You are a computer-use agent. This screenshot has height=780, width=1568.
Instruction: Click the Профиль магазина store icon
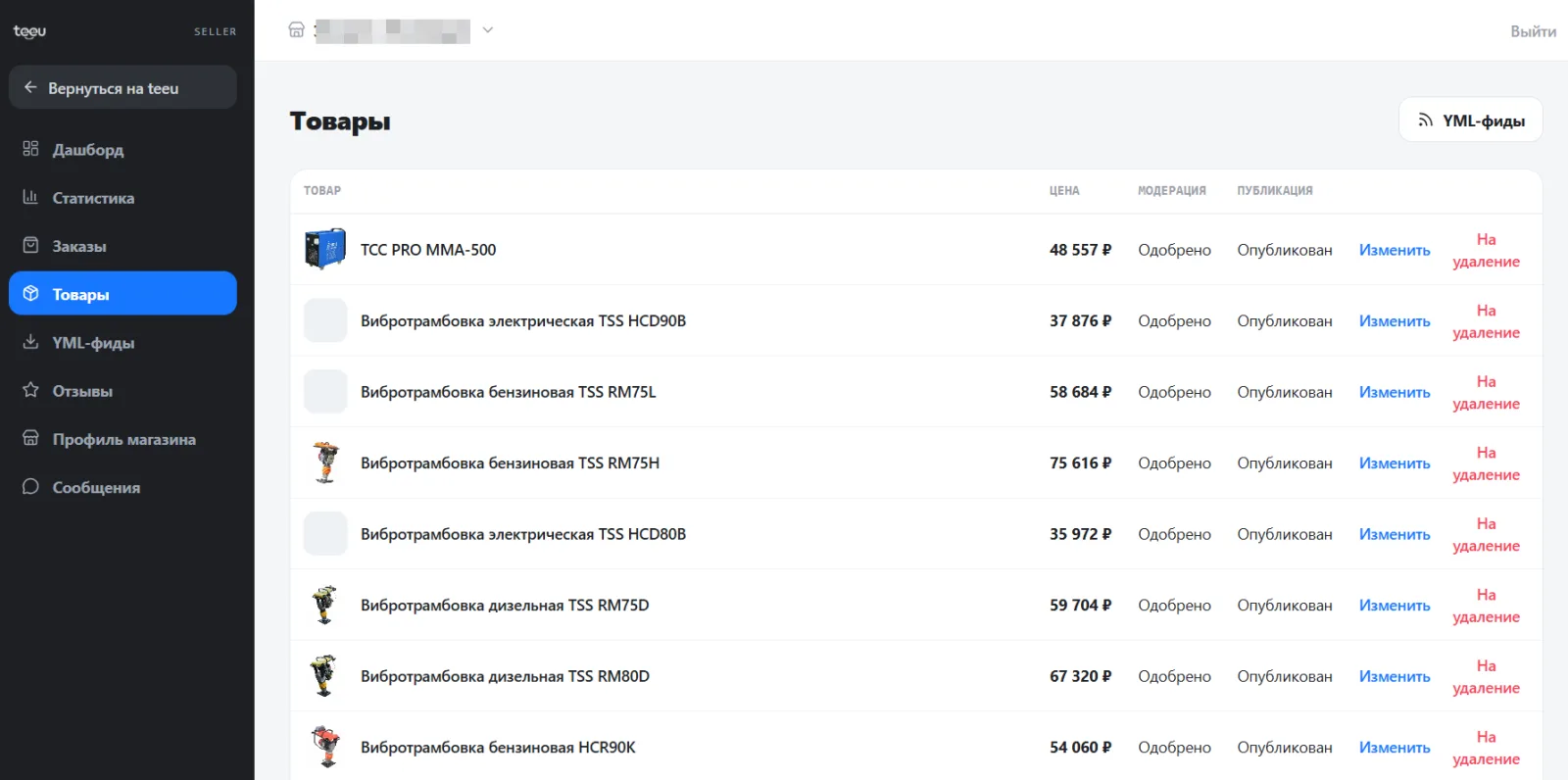pyautogui.click(x=30, y=438)
